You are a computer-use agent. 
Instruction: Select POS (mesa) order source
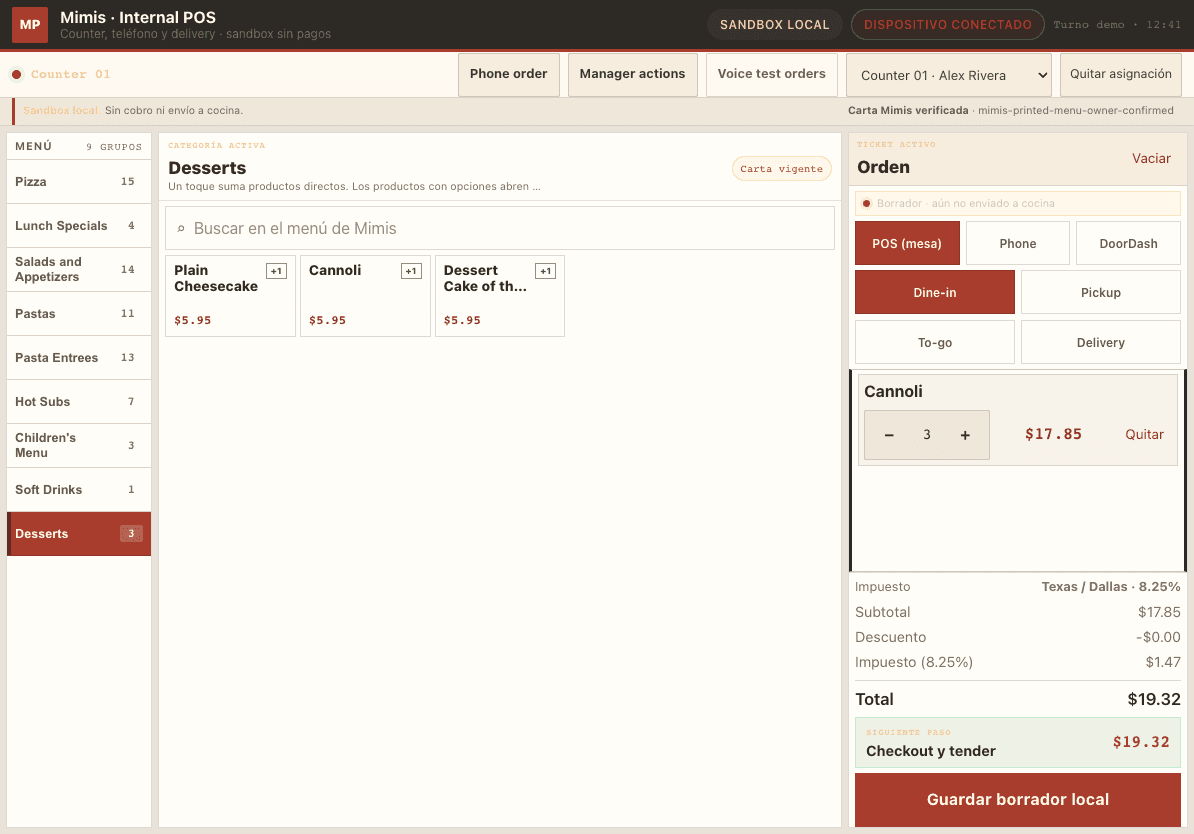907,243
